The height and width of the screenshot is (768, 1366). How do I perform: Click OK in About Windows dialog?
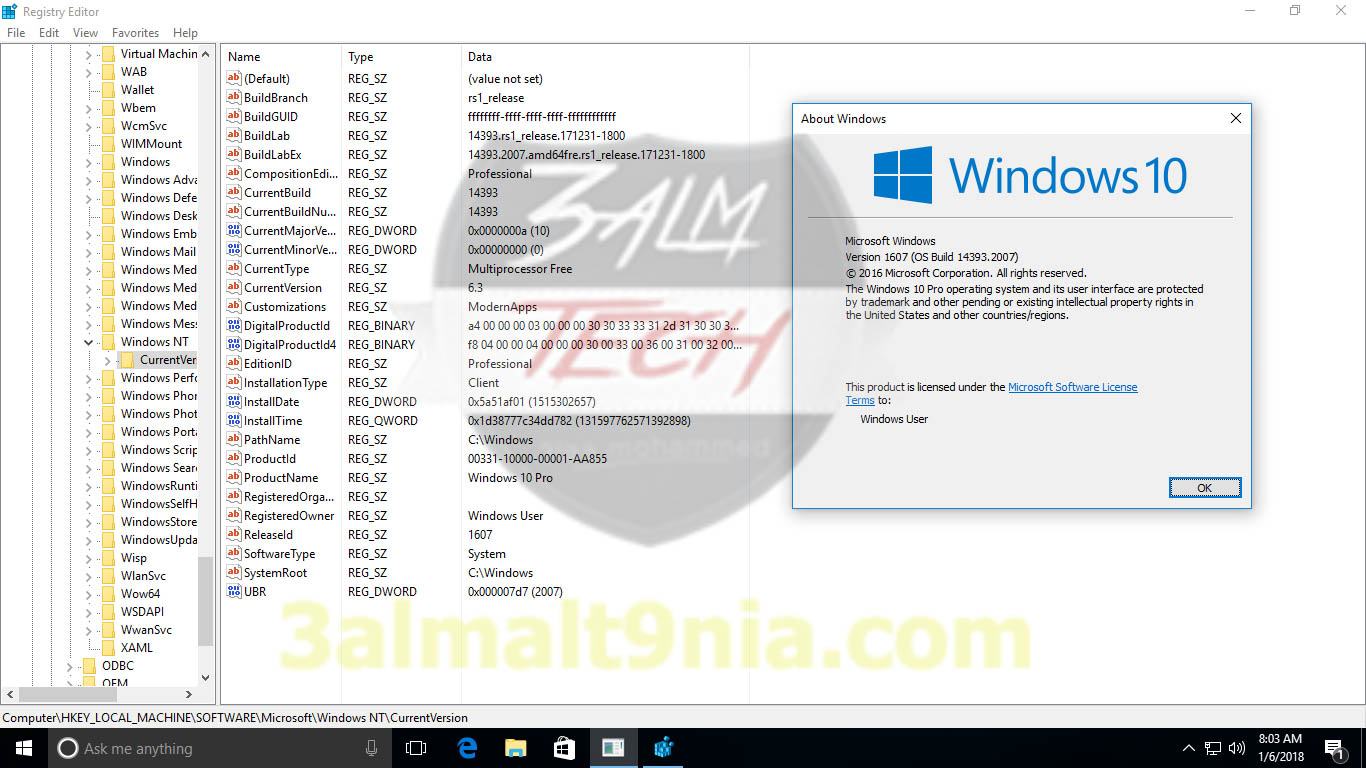tap(1205, 488)
